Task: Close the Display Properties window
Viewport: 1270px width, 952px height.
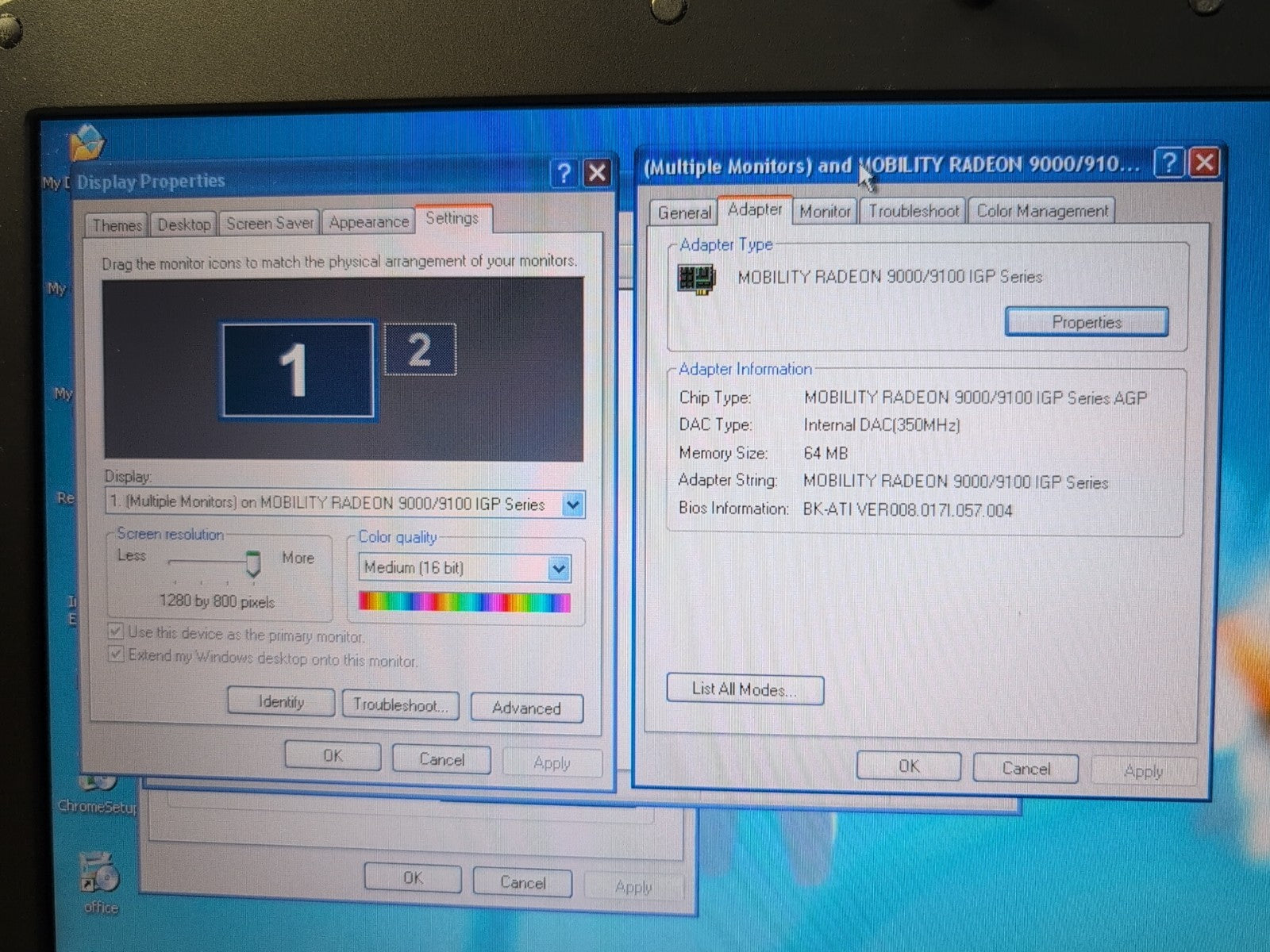Action: pyautogui.click(x=597, y=173)
